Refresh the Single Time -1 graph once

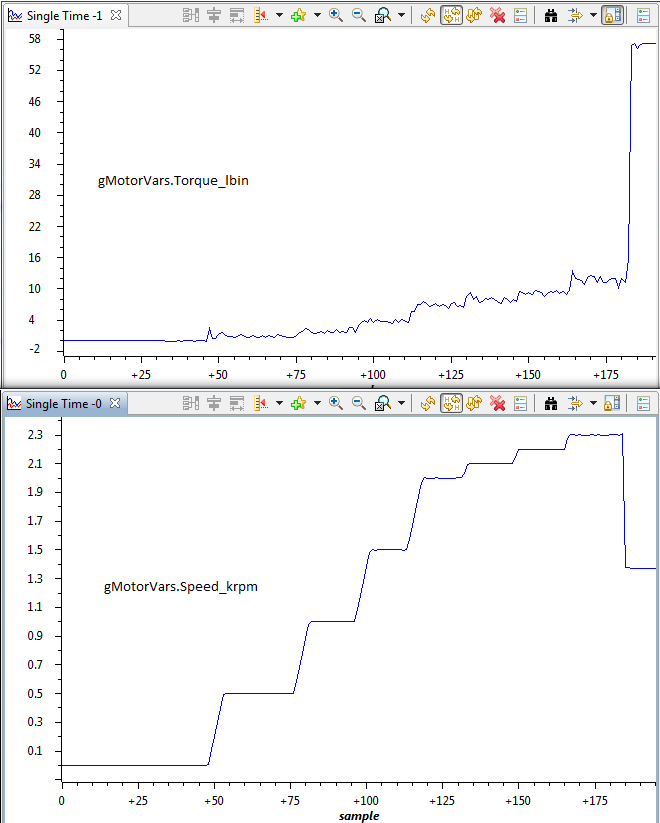pyautogui.click(x=428, y=15)
